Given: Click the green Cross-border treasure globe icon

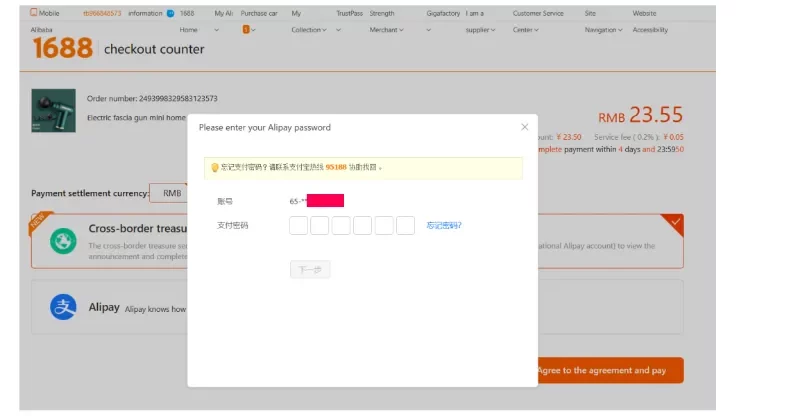Looking at the screenshot, I should point(63,241).
